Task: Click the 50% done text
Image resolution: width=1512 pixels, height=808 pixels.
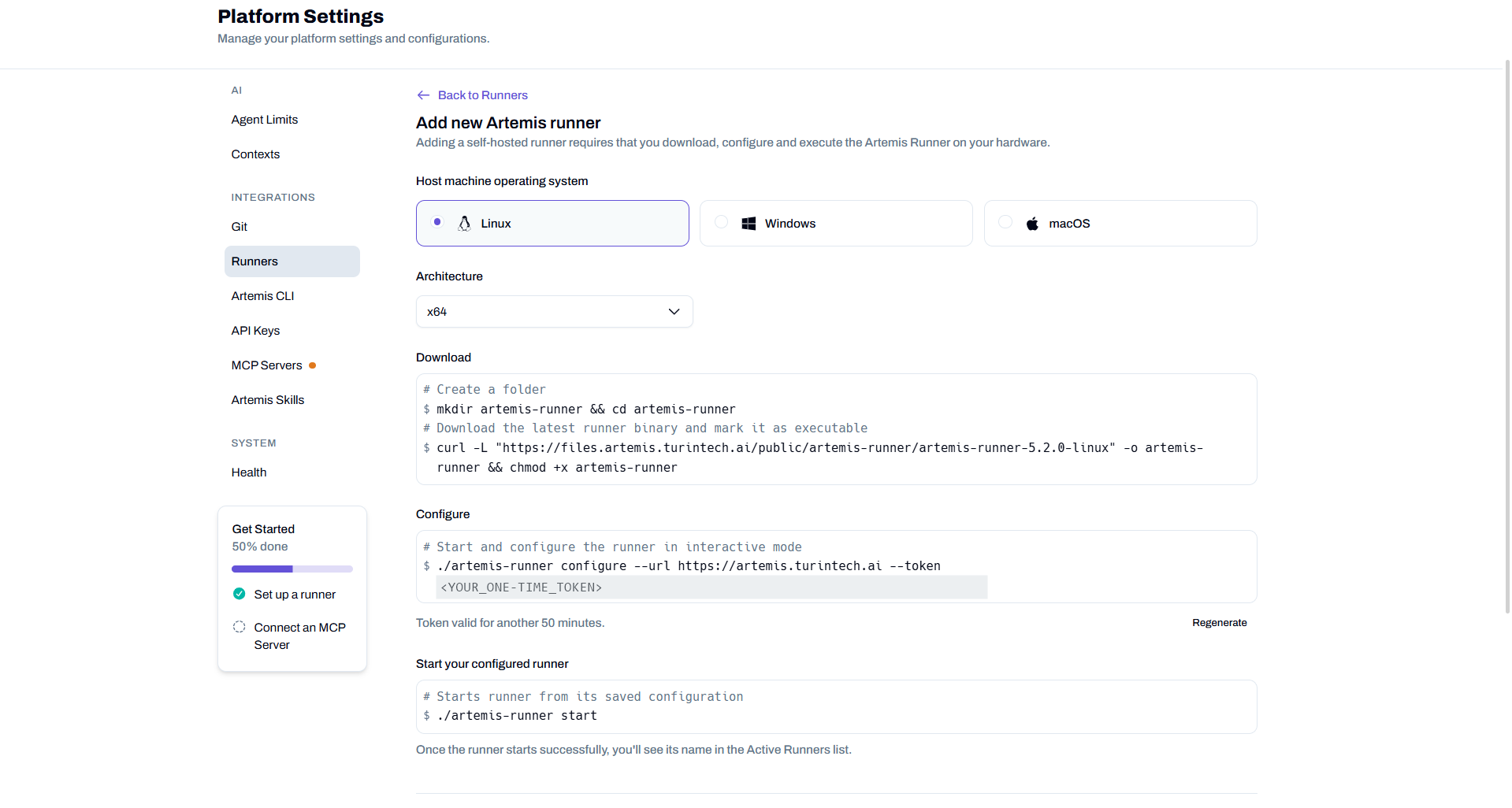Action: click(260, 547)
